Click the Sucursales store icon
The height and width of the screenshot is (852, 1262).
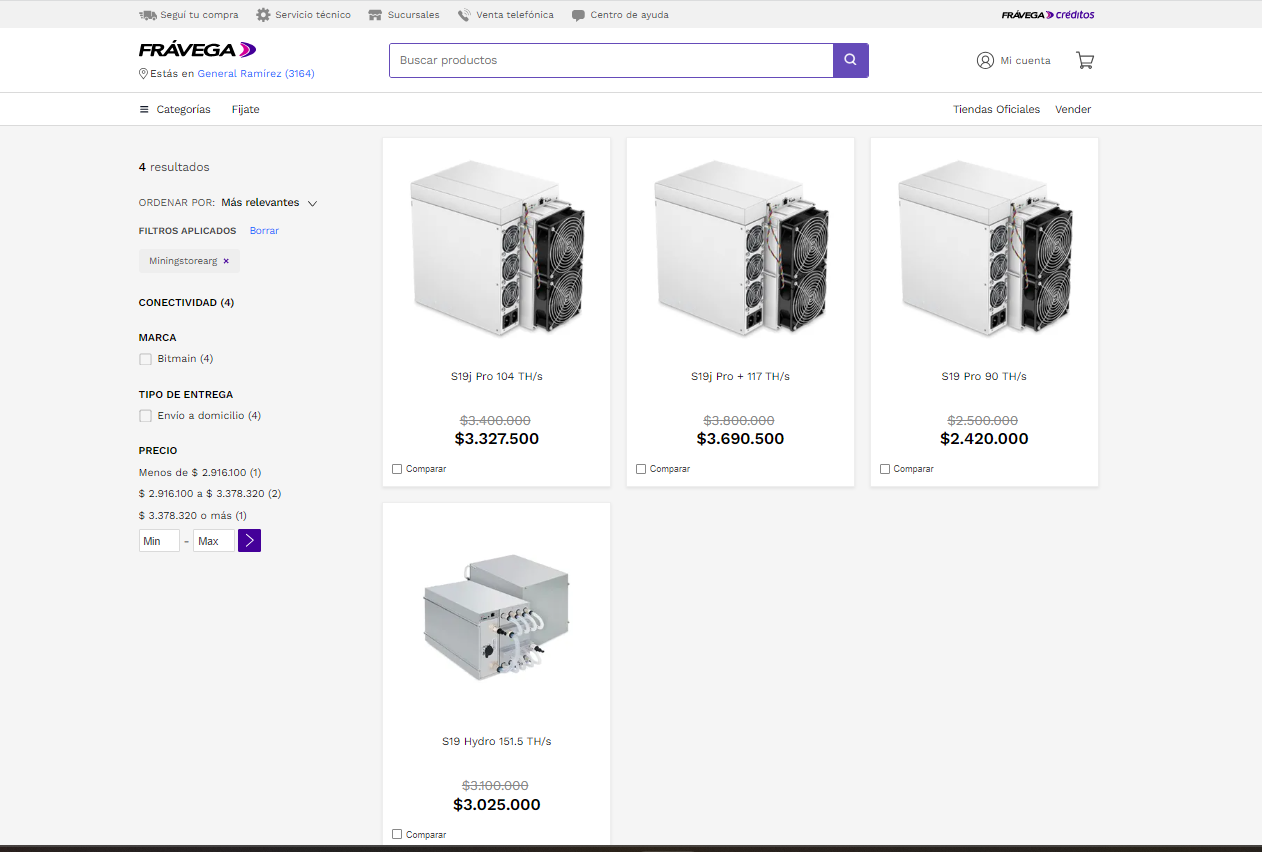pos(375,15)
